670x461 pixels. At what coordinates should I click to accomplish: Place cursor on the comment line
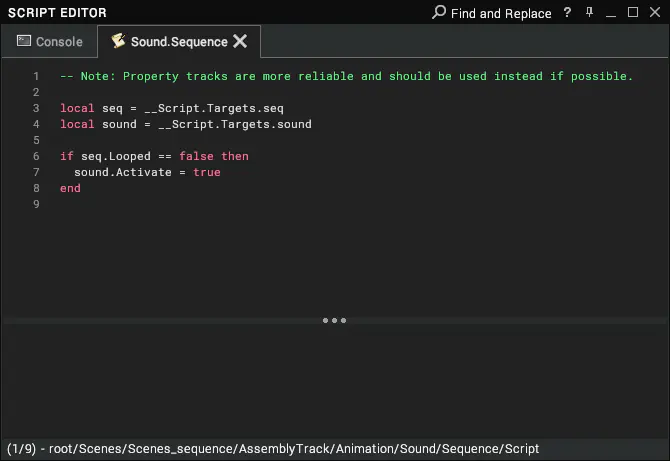click(346, 76)
